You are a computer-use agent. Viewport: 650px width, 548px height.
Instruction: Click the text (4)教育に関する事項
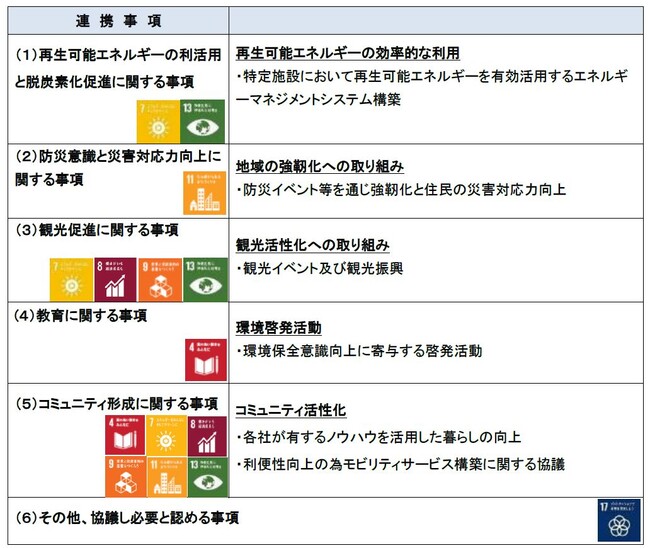80,315
